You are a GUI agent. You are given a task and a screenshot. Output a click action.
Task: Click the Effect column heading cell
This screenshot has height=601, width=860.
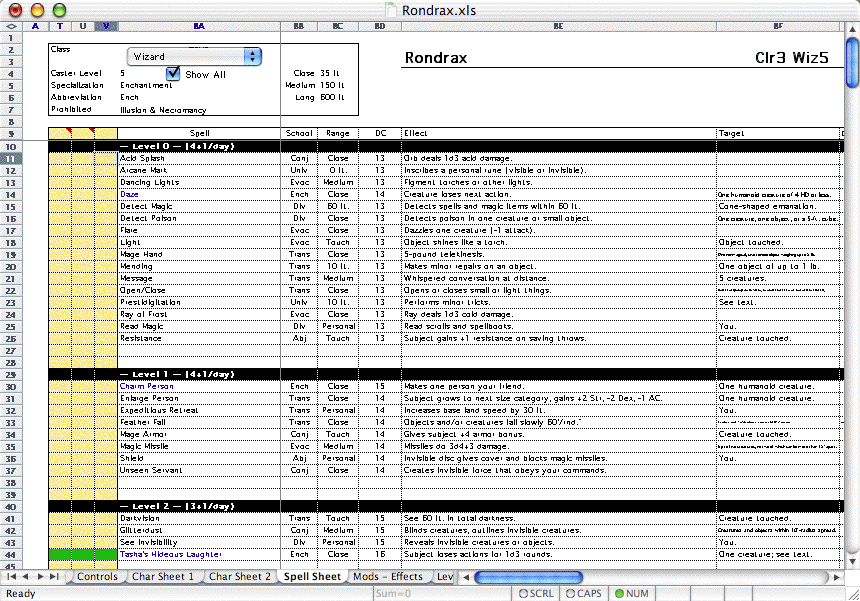click(558, 133)
